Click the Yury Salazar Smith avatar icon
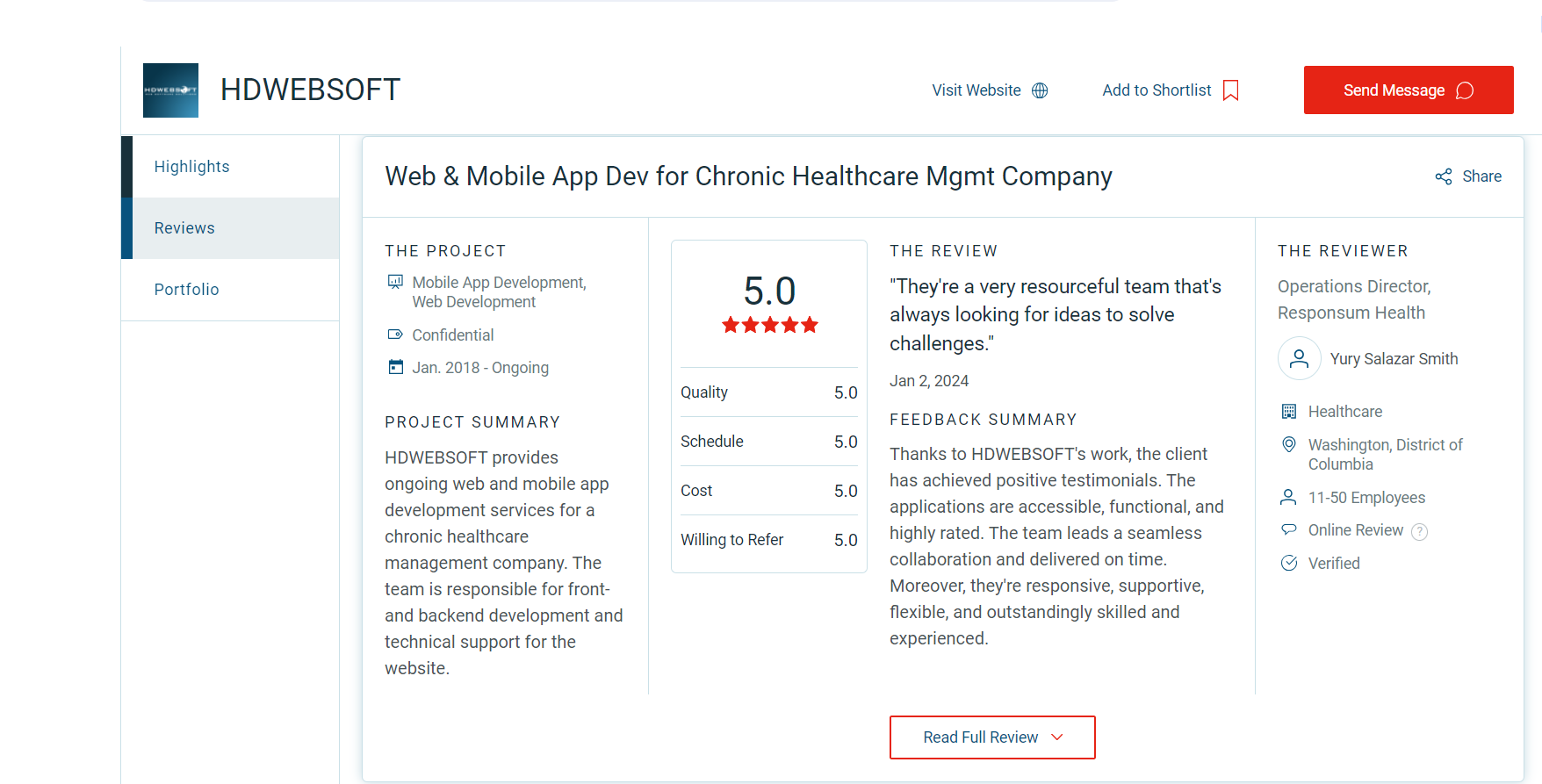Screen dimensions: 1542x784 pos(1300,358)
